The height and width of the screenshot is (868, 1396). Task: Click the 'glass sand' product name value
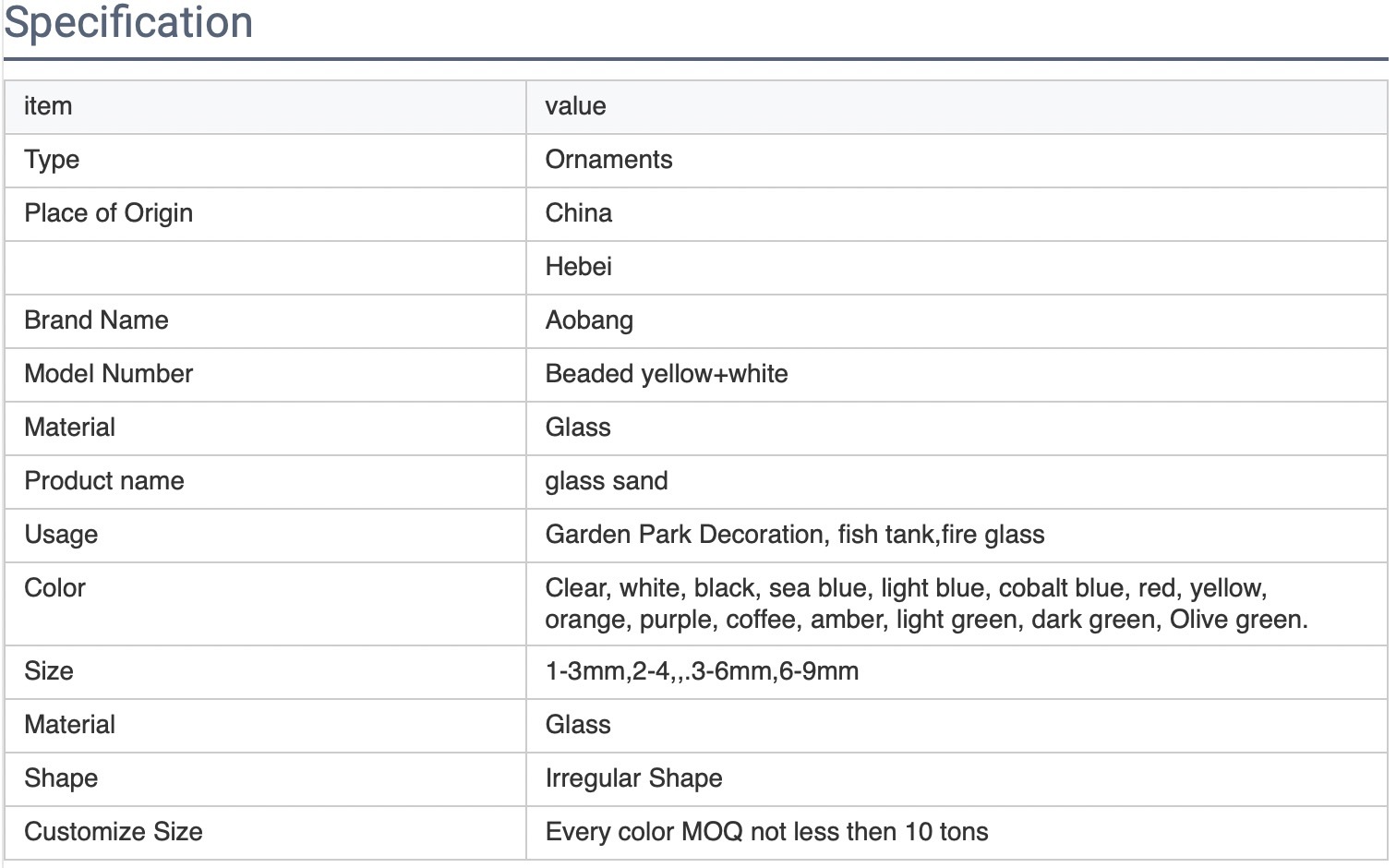coord(606,481)
